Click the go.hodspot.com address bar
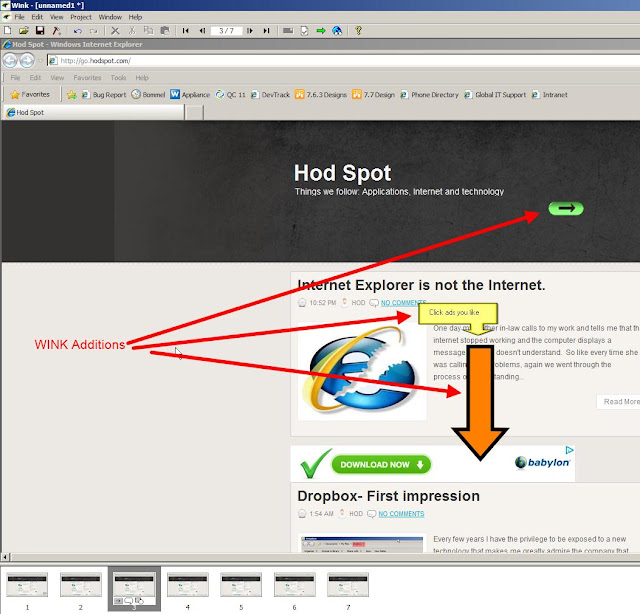 [x=343, y=61]
